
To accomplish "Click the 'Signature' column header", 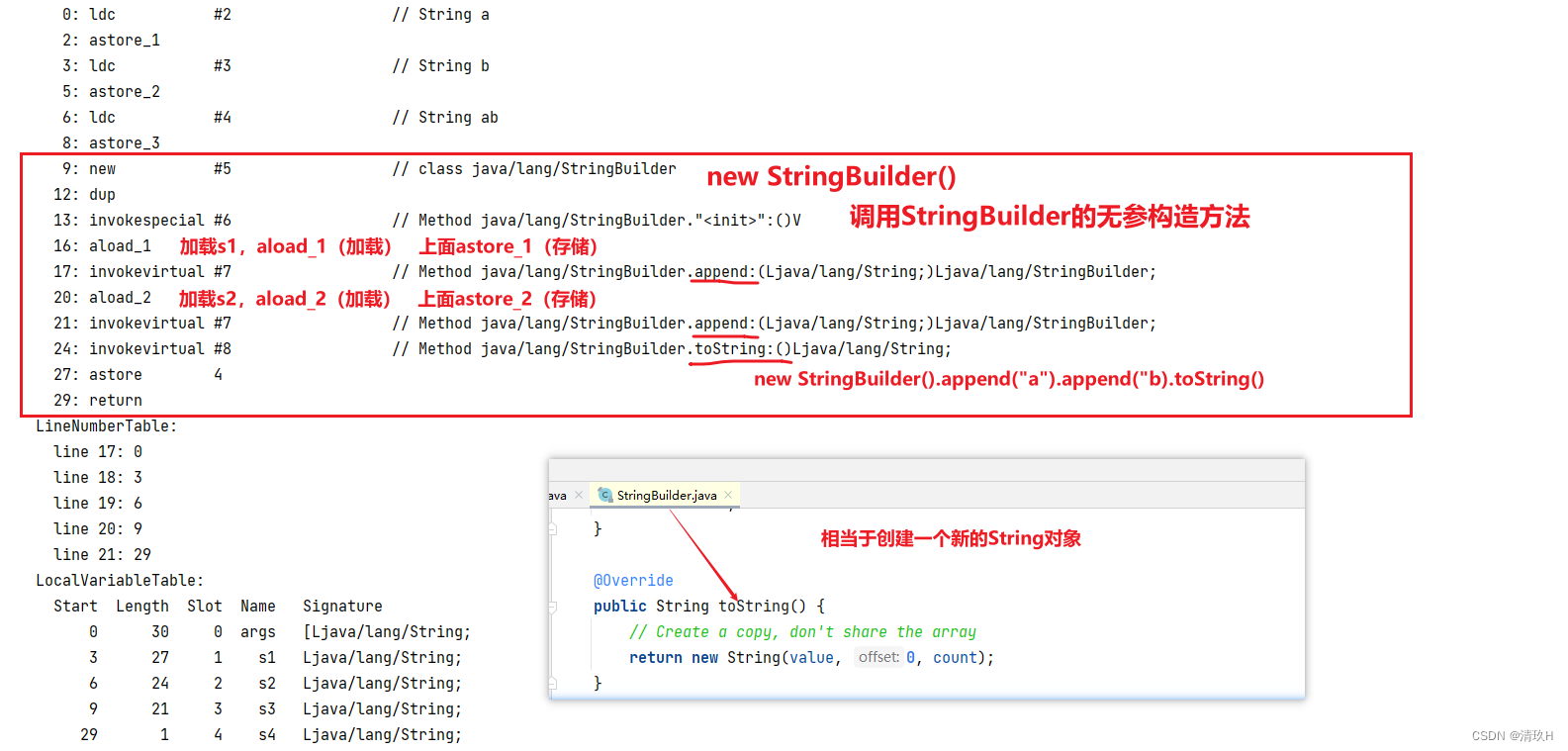I will pyautogui.click(x=342, y=607).
